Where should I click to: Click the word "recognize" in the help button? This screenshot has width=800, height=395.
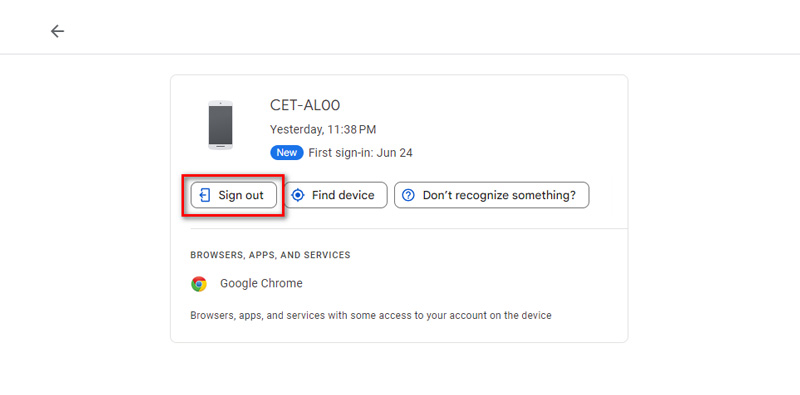pos(479,196)
